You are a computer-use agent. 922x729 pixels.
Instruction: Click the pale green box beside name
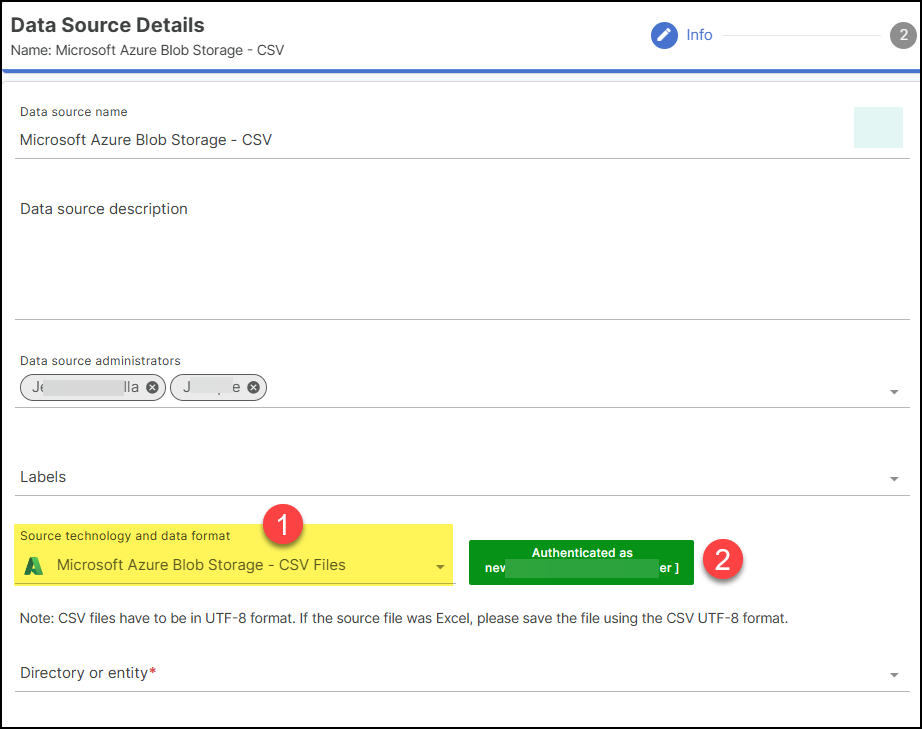pos(878,127)
